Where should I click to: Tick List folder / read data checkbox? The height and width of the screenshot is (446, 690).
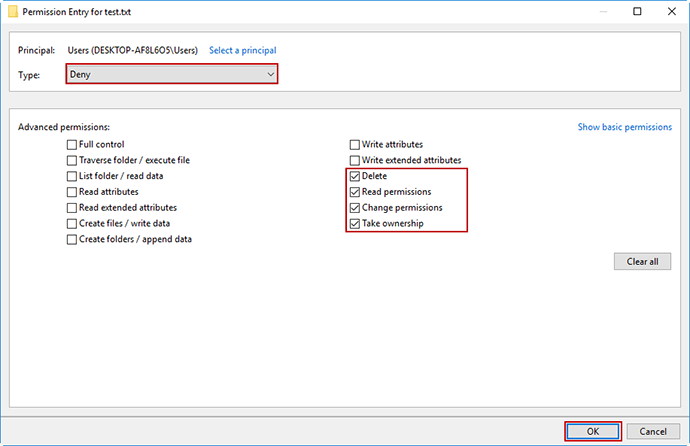tap(72, 176)
